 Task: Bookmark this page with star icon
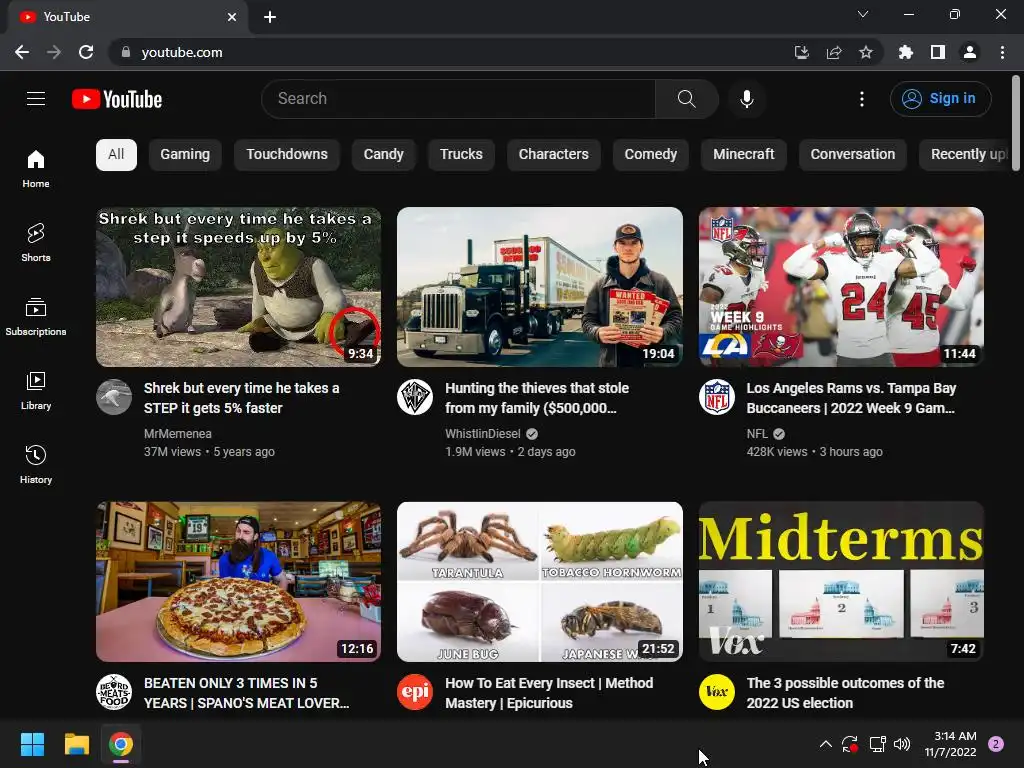click(x=865, y=52)
